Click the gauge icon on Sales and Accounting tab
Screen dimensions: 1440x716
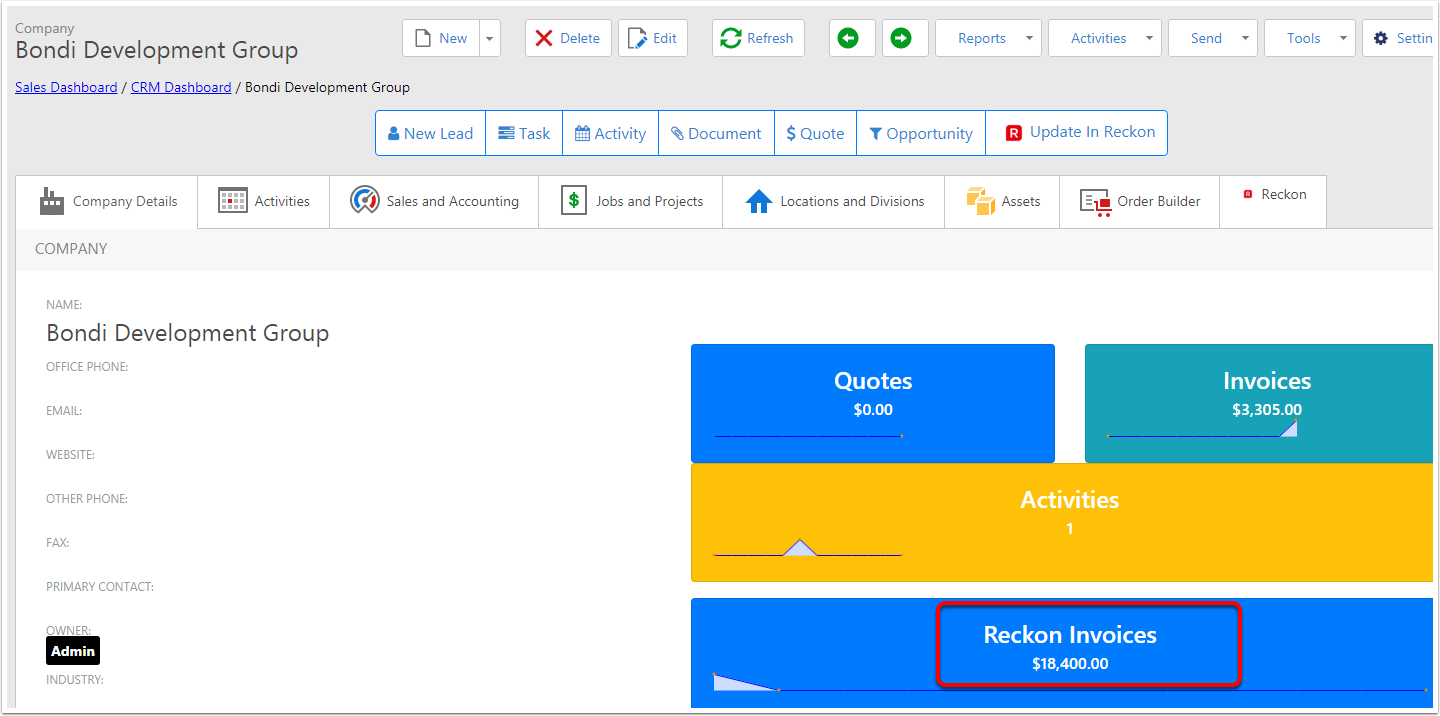364,200
